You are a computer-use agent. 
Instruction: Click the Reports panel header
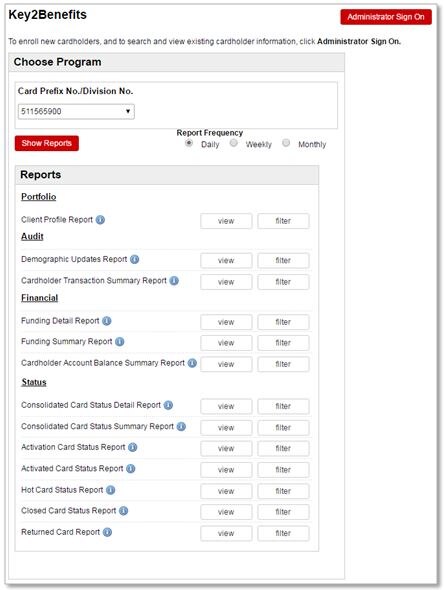coord(167,175)
